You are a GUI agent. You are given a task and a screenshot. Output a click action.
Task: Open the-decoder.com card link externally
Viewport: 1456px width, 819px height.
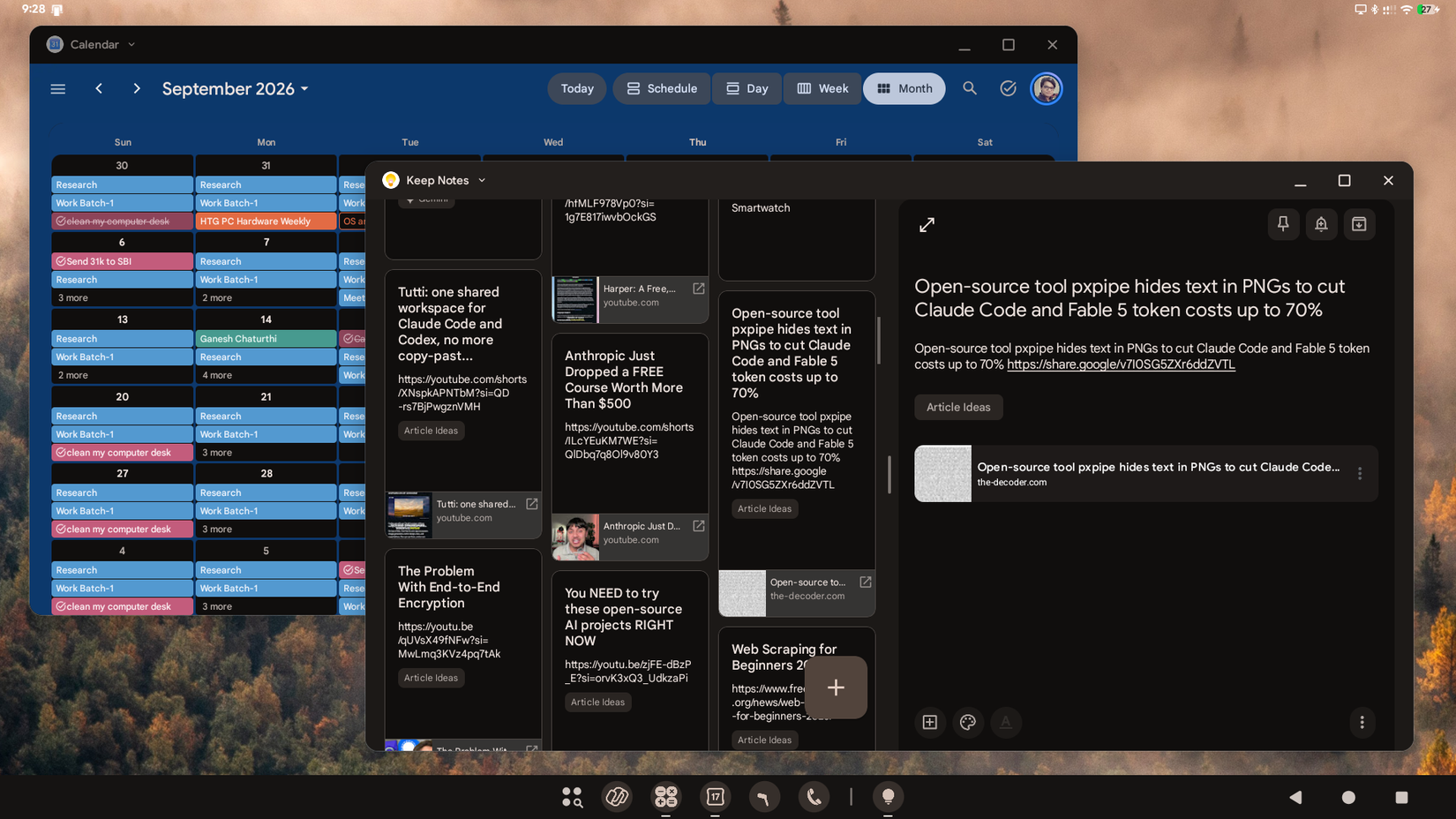pyautogui.click(x=865, y=582)
